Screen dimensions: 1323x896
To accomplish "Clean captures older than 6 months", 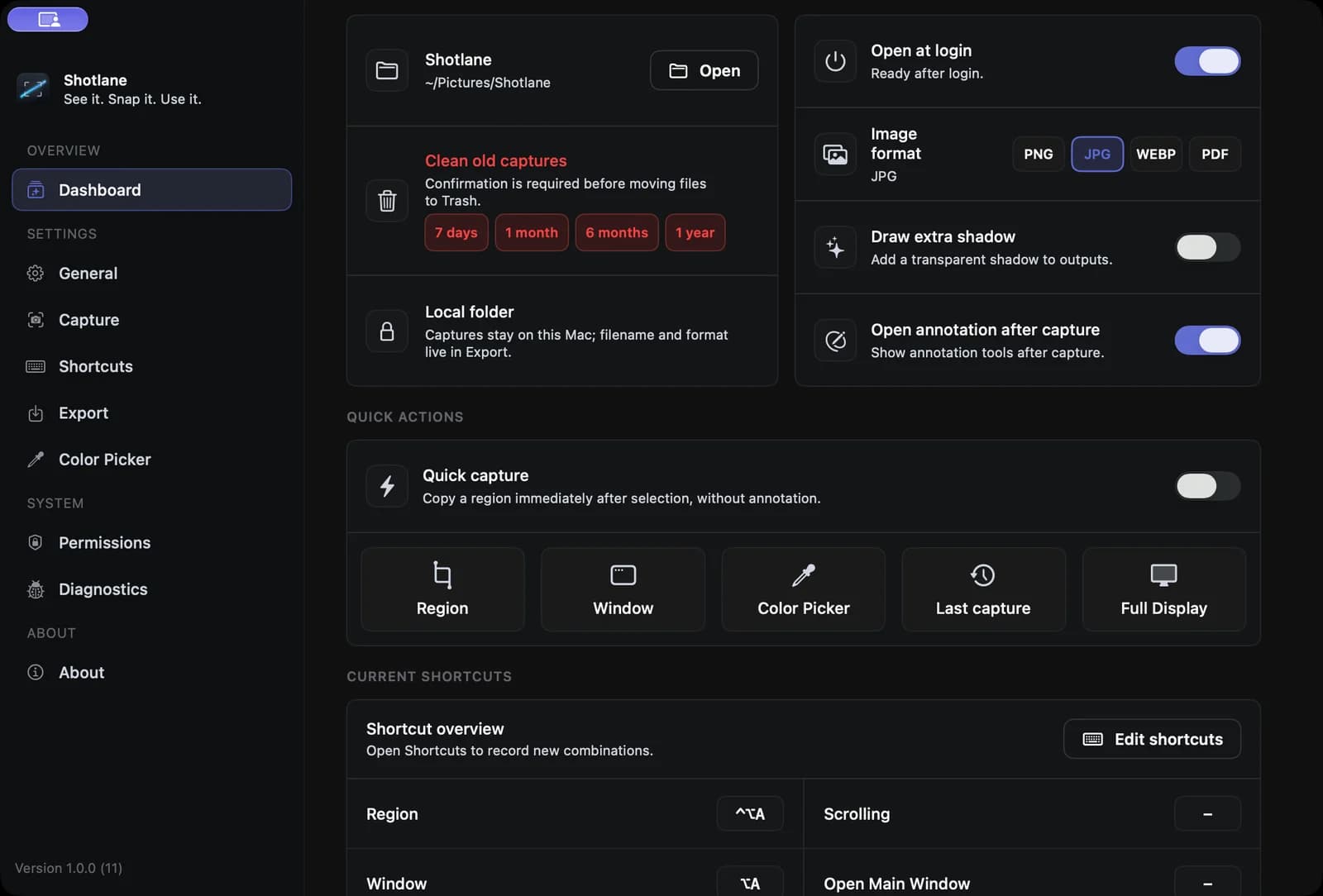I will point(617,232).
